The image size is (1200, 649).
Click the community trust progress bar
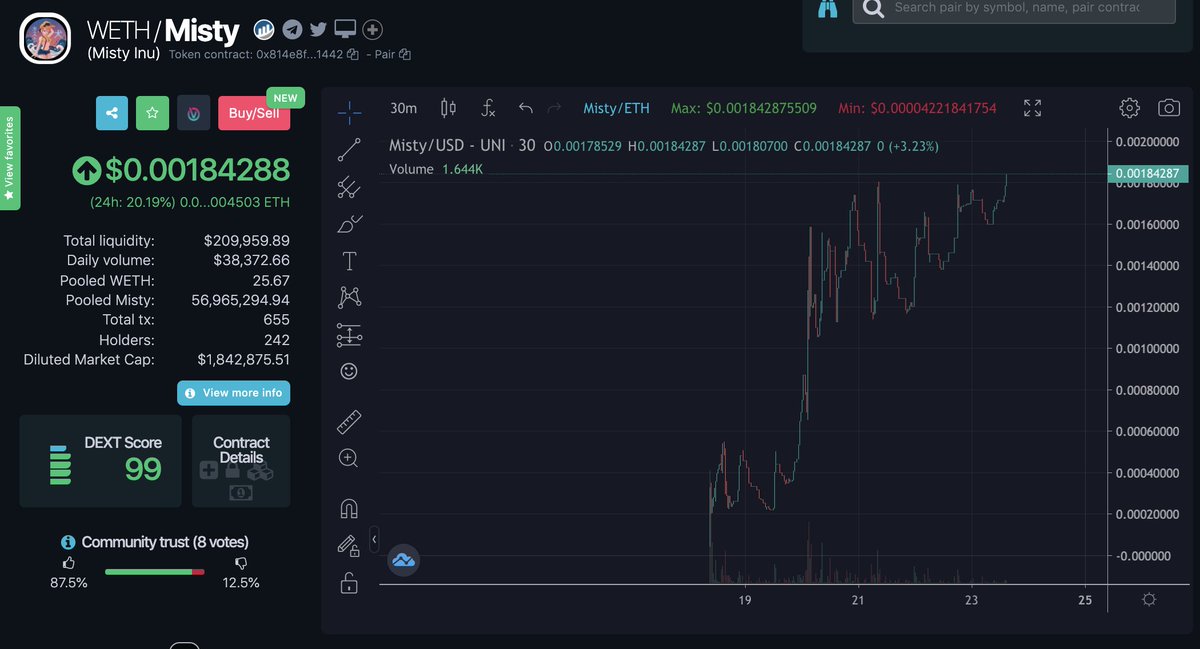(x=154, y=571)
